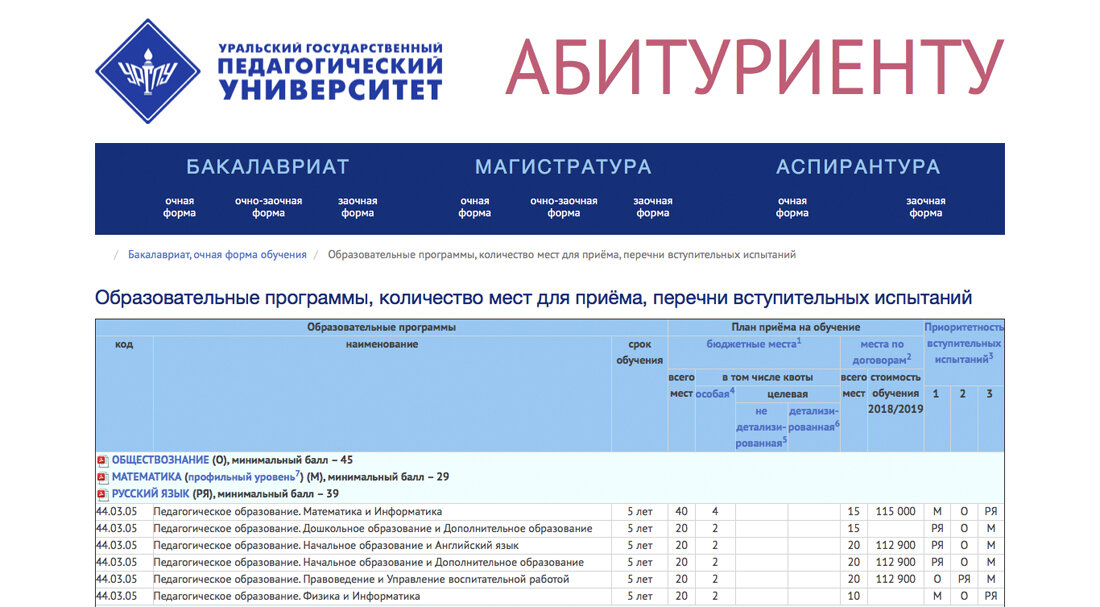Select заочная форма under БАКАЛАВРИАТ

point(357,205)
